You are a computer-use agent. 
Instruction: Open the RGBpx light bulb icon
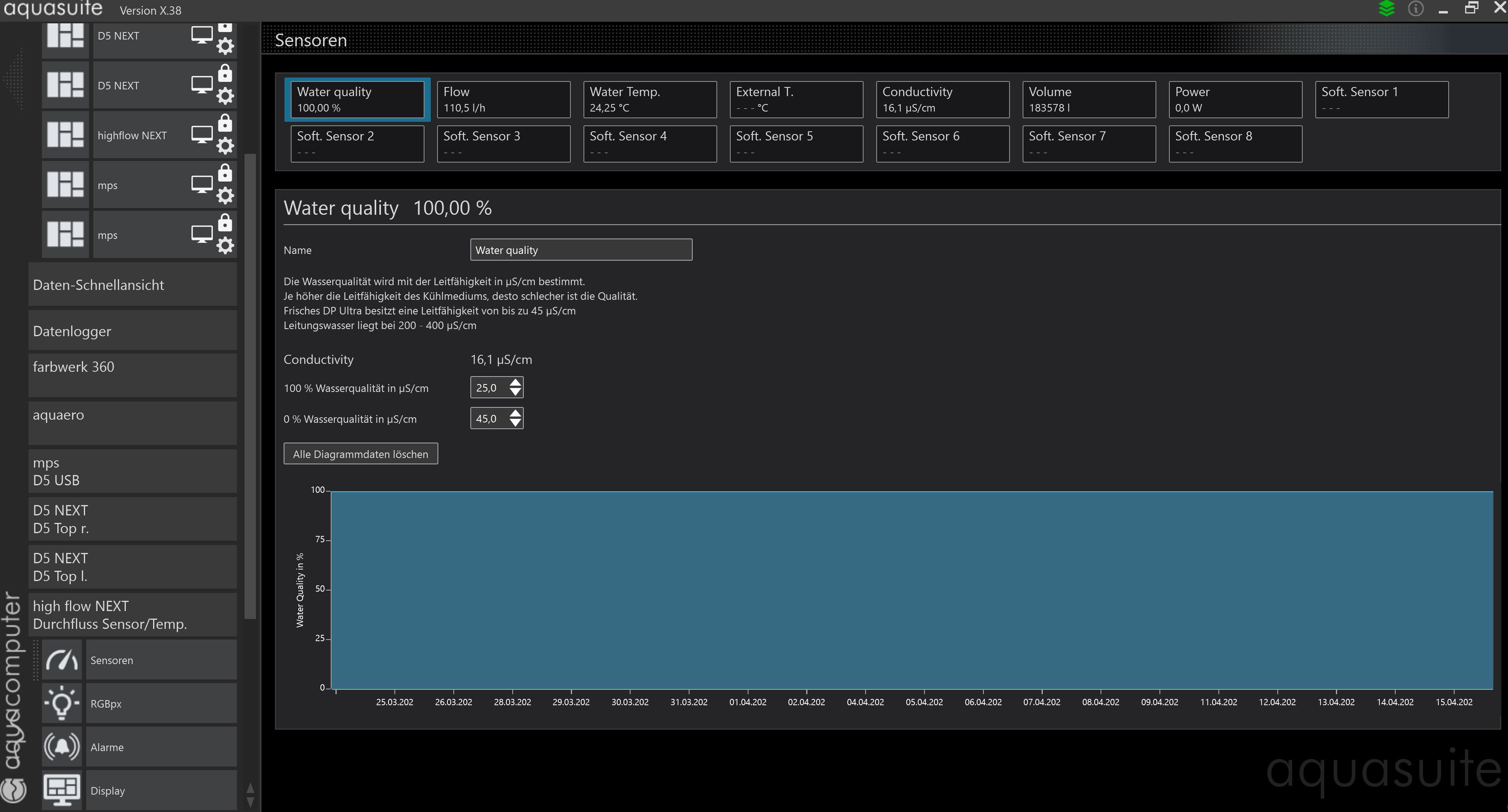tap(62, 703)
